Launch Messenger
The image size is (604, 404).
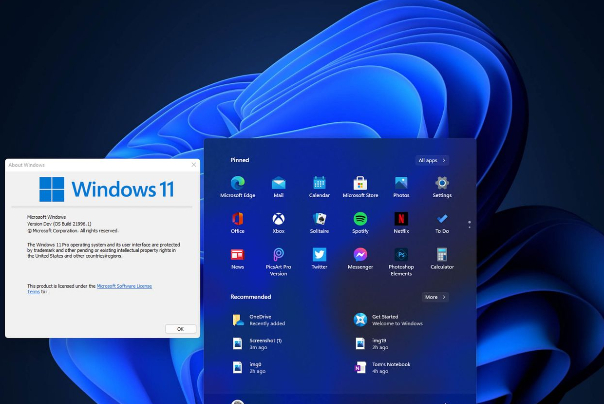click(x=360, y=258)
